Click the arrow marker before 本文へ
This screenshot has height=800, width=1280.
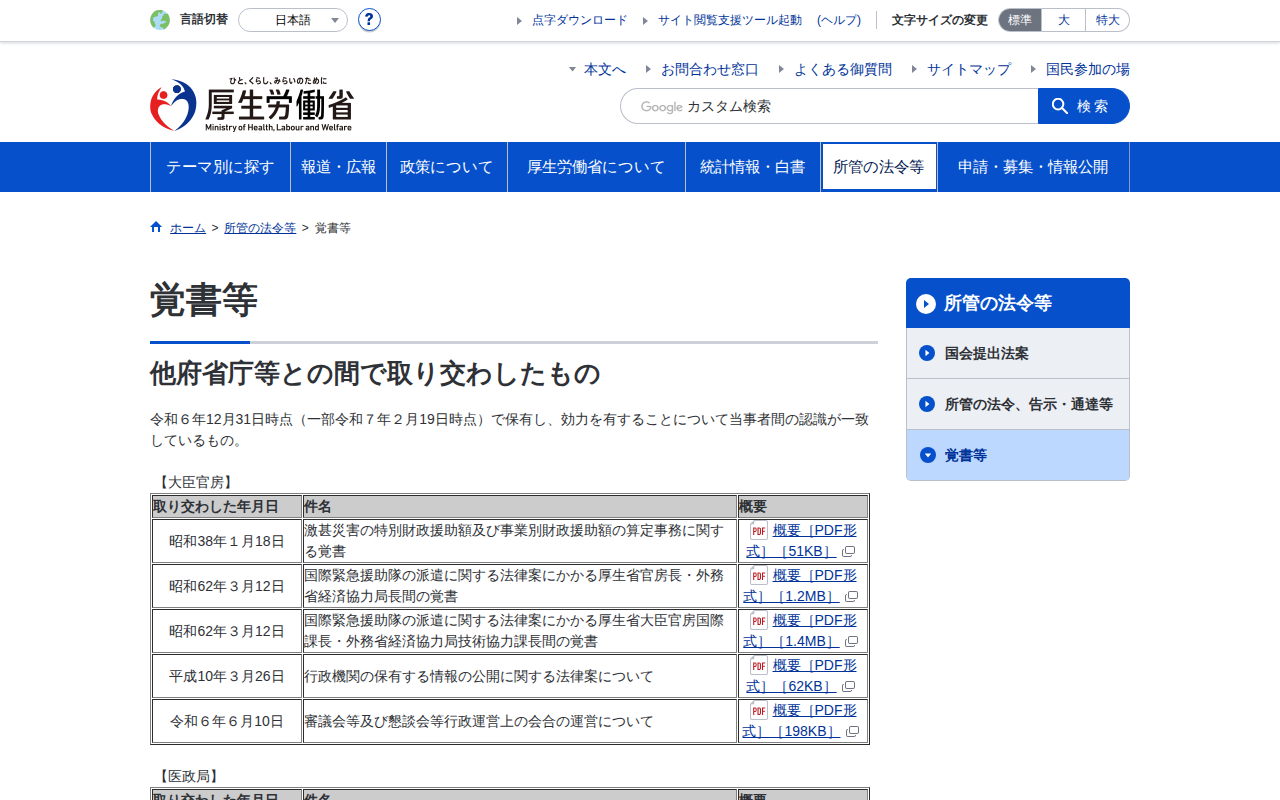pyautogui.click(x=573, y=69)
